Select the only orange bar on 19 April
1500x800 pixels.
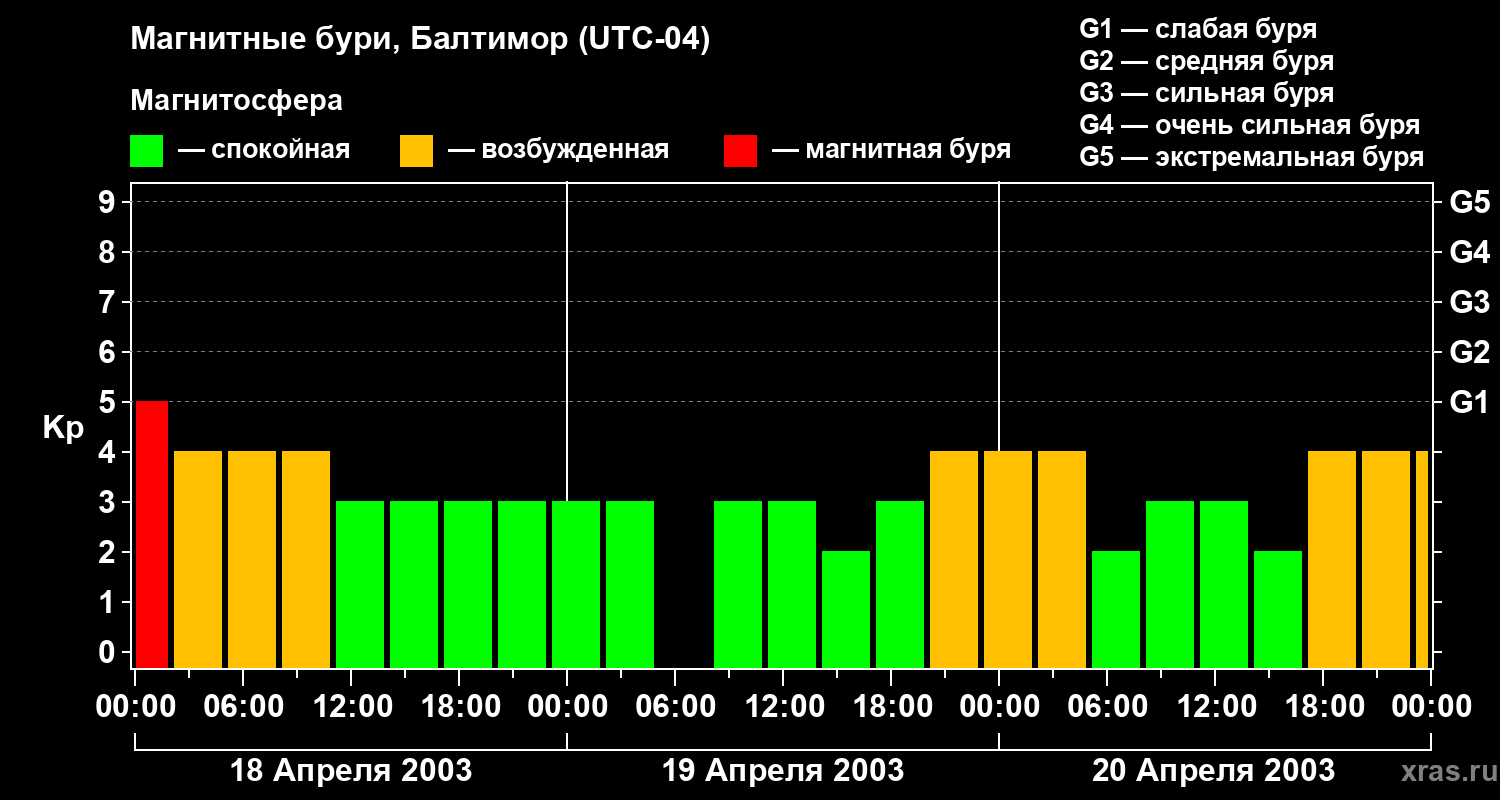point(954,559)
